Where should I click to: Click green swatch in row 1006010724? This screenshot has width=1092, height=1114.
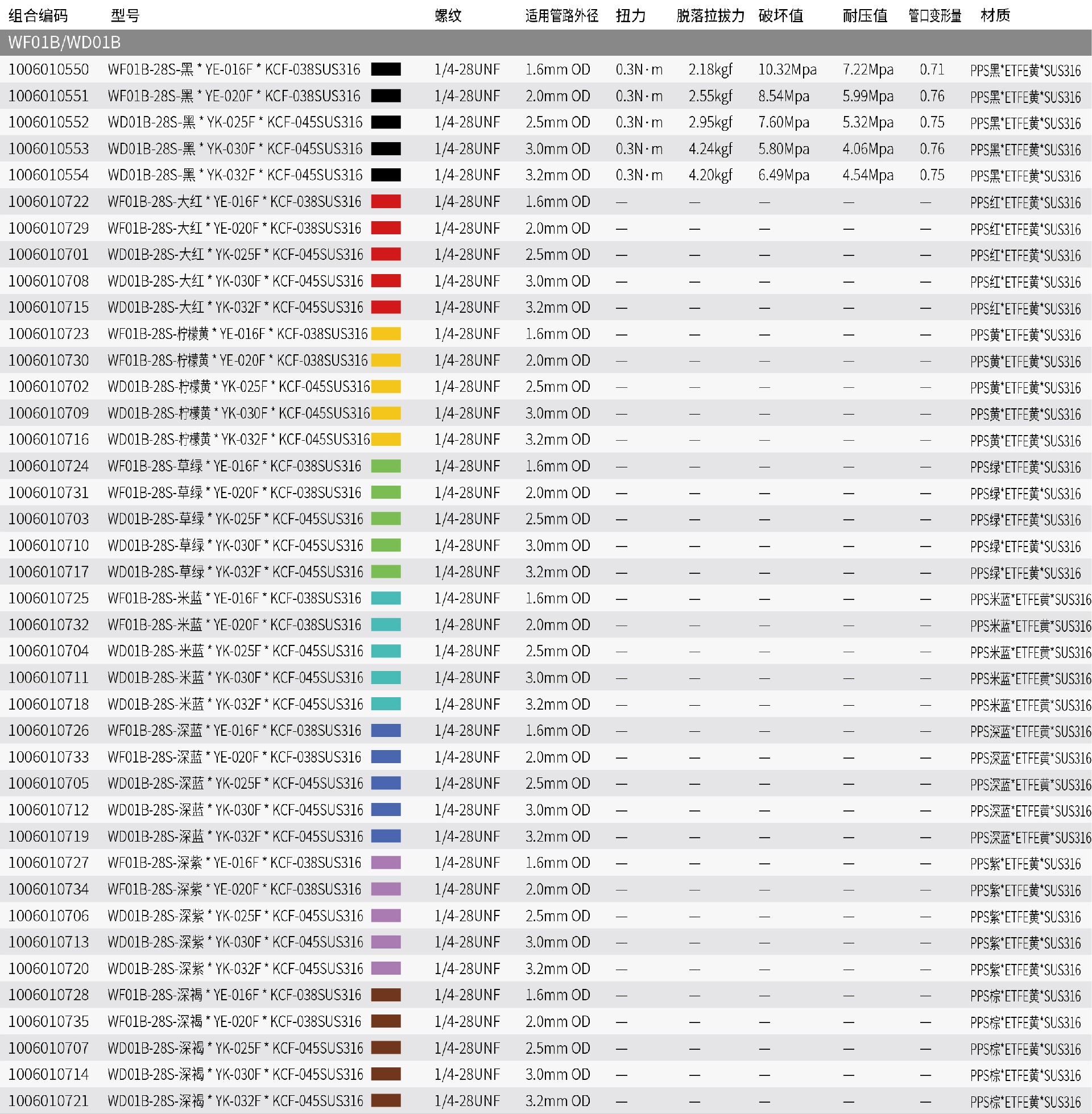[386, 466]
